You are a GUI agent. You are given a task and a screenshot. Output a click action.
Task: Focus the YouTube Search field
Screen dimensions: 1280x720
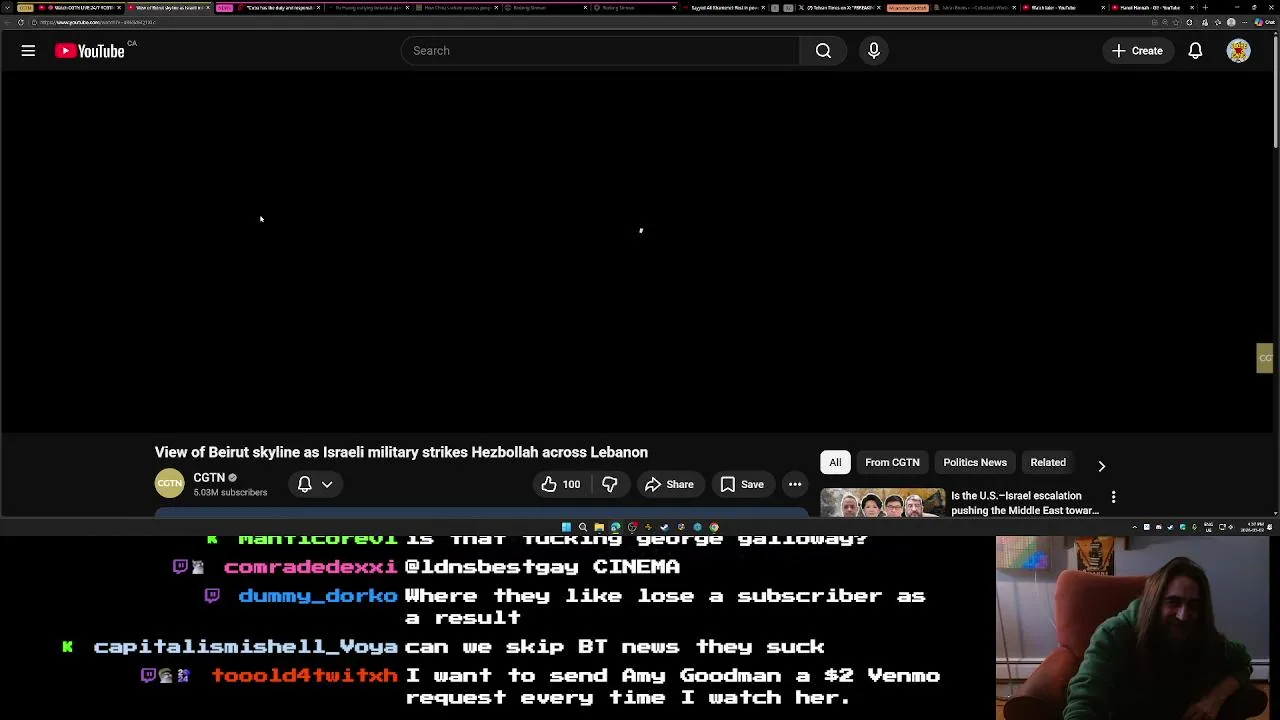pyautogui.click(x=600, y=50)
